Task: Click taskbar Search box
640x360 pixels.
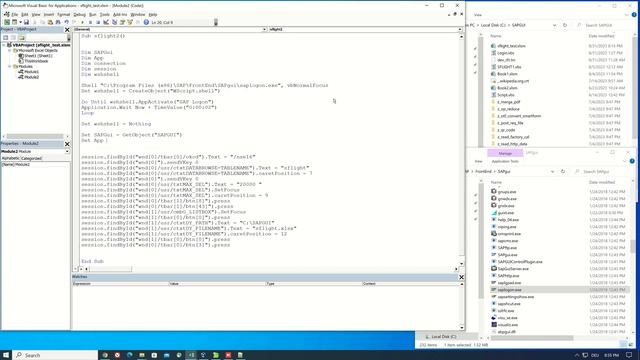Action: [55, 355]
